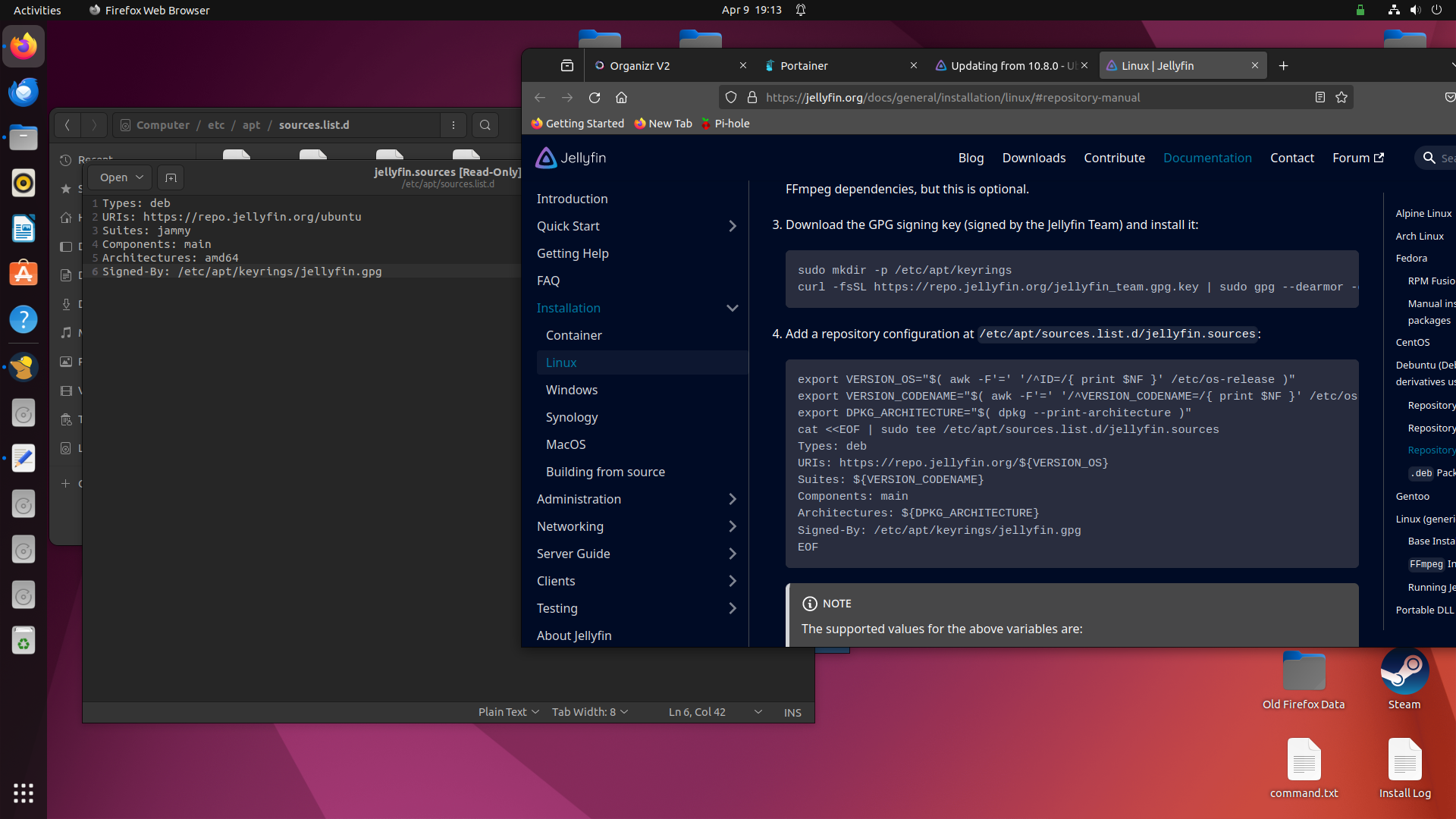Open Thunderbird from the dock
The width and height of the screenshot is (1456, 819).
tap(24, 92)
